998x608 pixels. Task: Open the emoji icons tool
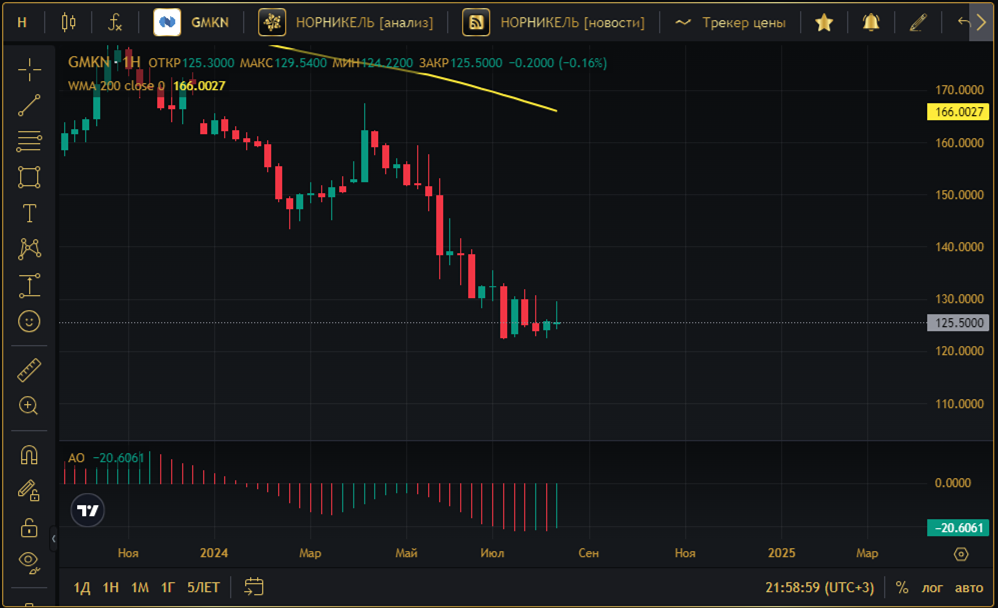click(29, 322)
